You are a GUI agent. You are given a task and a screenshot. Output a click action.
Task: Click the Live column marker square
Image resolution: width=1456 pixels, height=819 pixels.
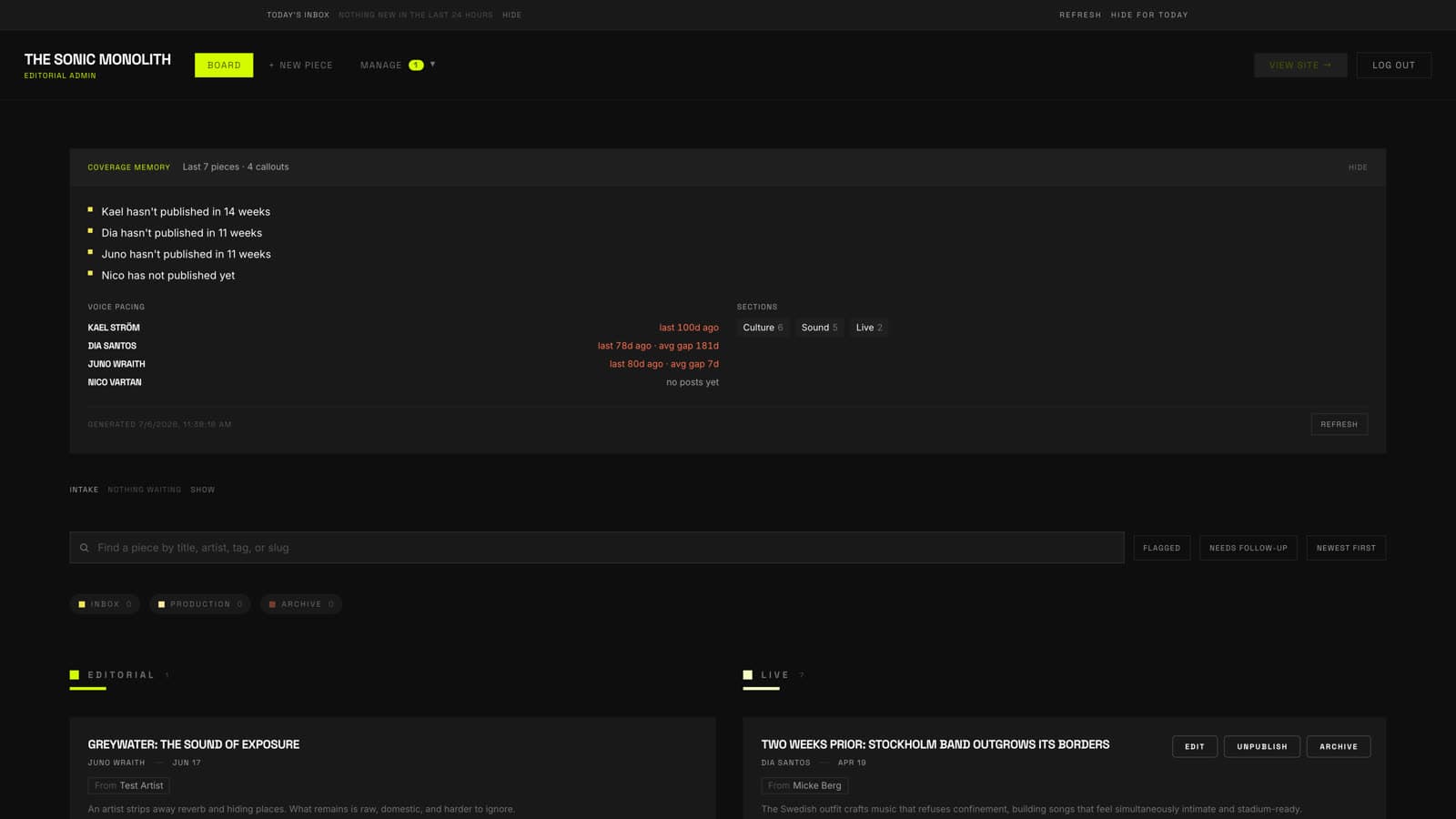pyautogui.click(x=748, y=675)
